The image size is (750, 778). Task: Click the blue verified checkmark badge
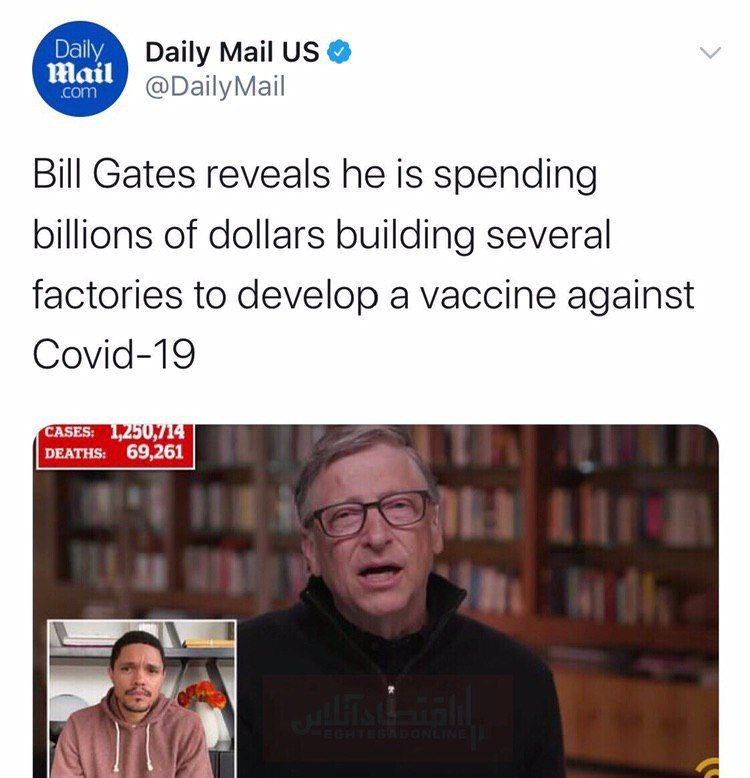pyautogui.click(x=340, y=52)
